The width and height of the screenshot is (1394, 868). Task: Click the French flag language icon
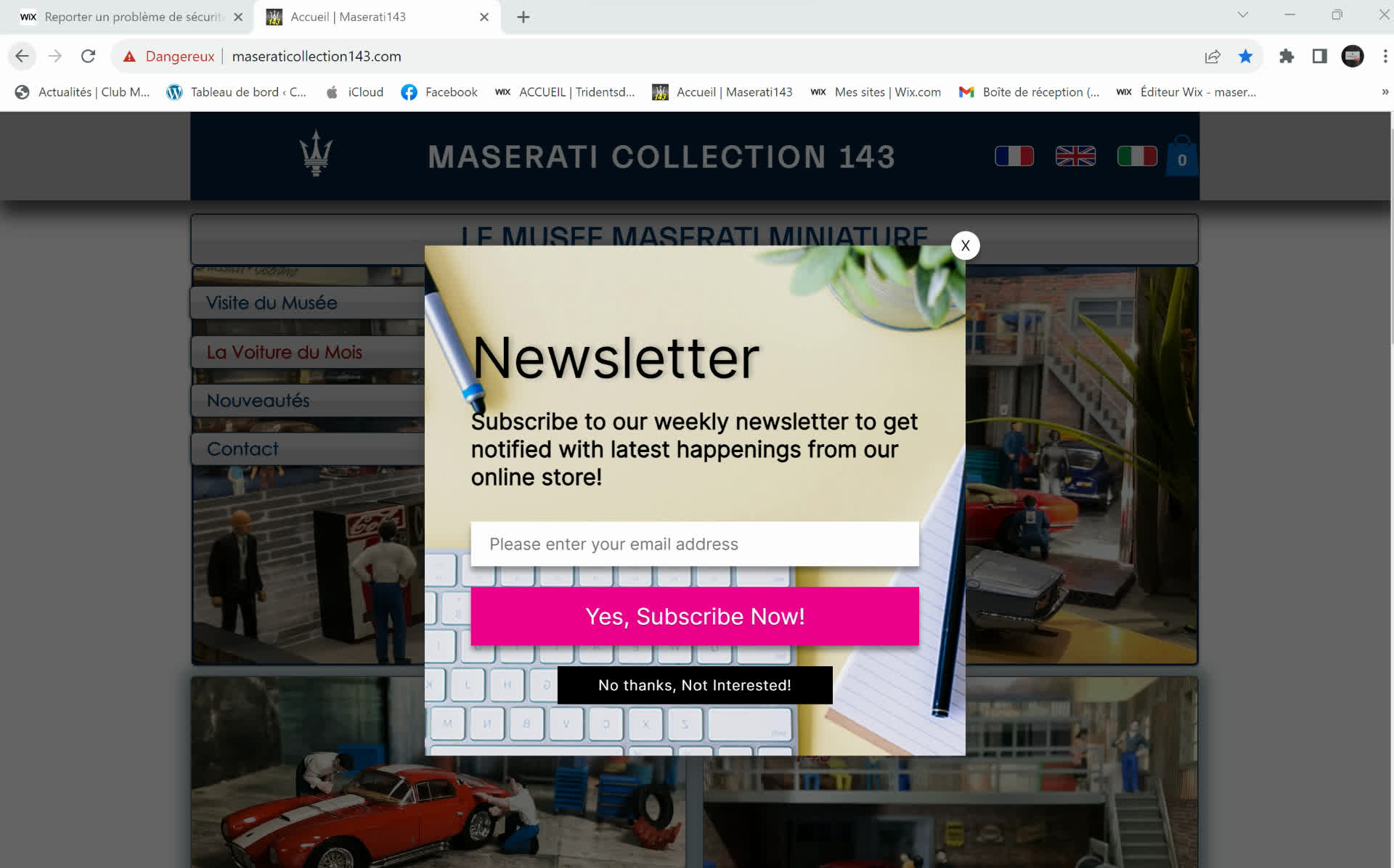1014,156
